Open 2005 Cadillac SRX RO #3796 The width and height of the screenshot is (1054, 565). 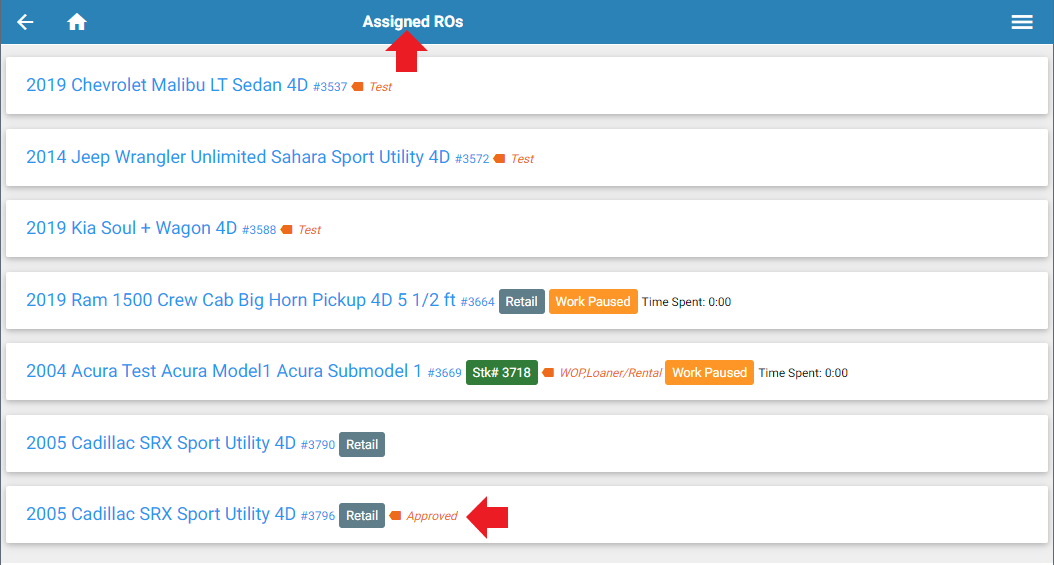click(x=161, y=515)
